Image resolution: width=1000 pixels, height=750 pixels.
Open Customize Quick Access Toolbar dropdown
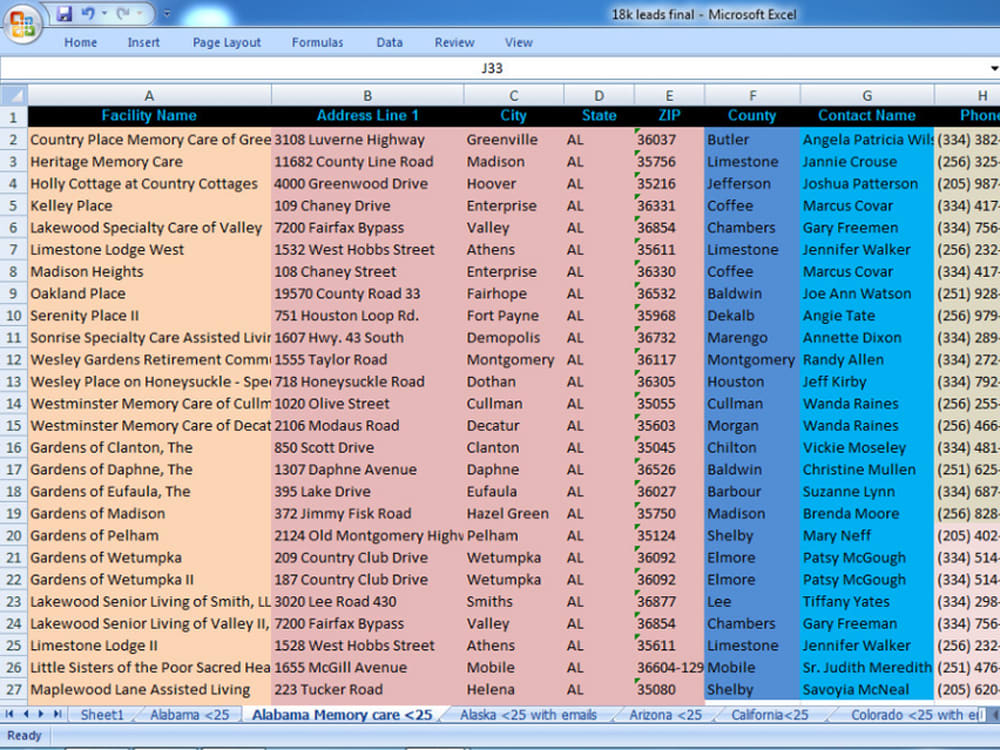pyautogui.click(x=166, y=13)
